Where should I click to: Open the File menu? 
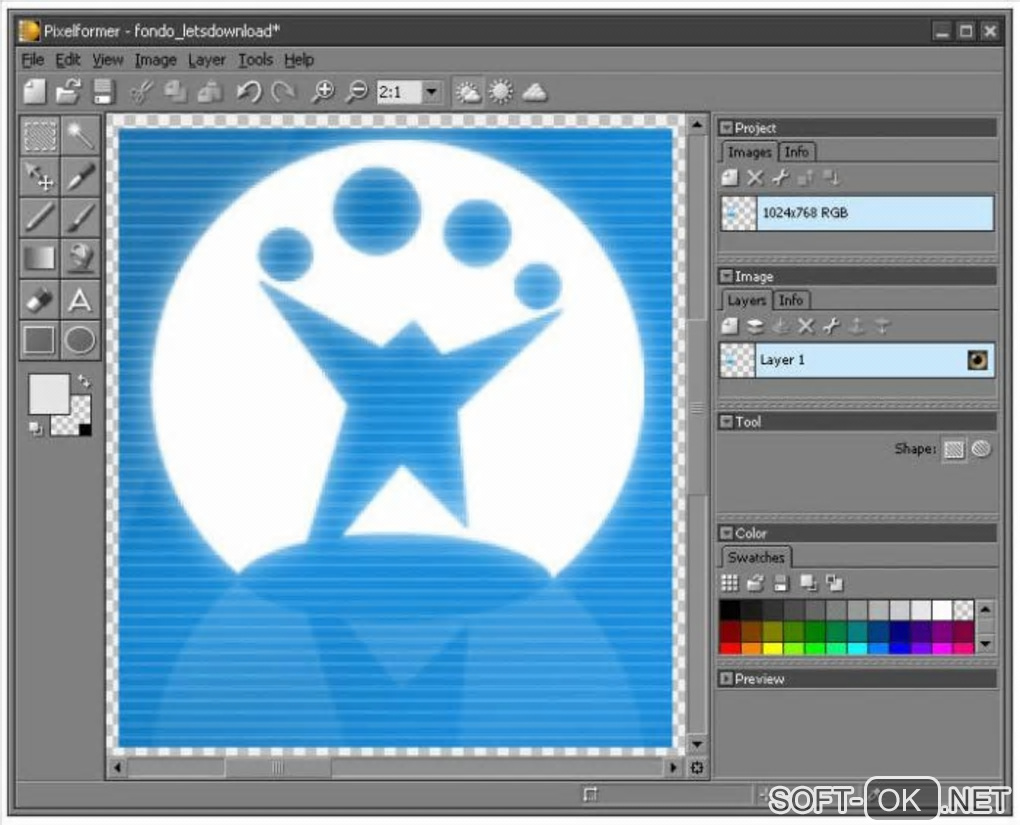33,60
